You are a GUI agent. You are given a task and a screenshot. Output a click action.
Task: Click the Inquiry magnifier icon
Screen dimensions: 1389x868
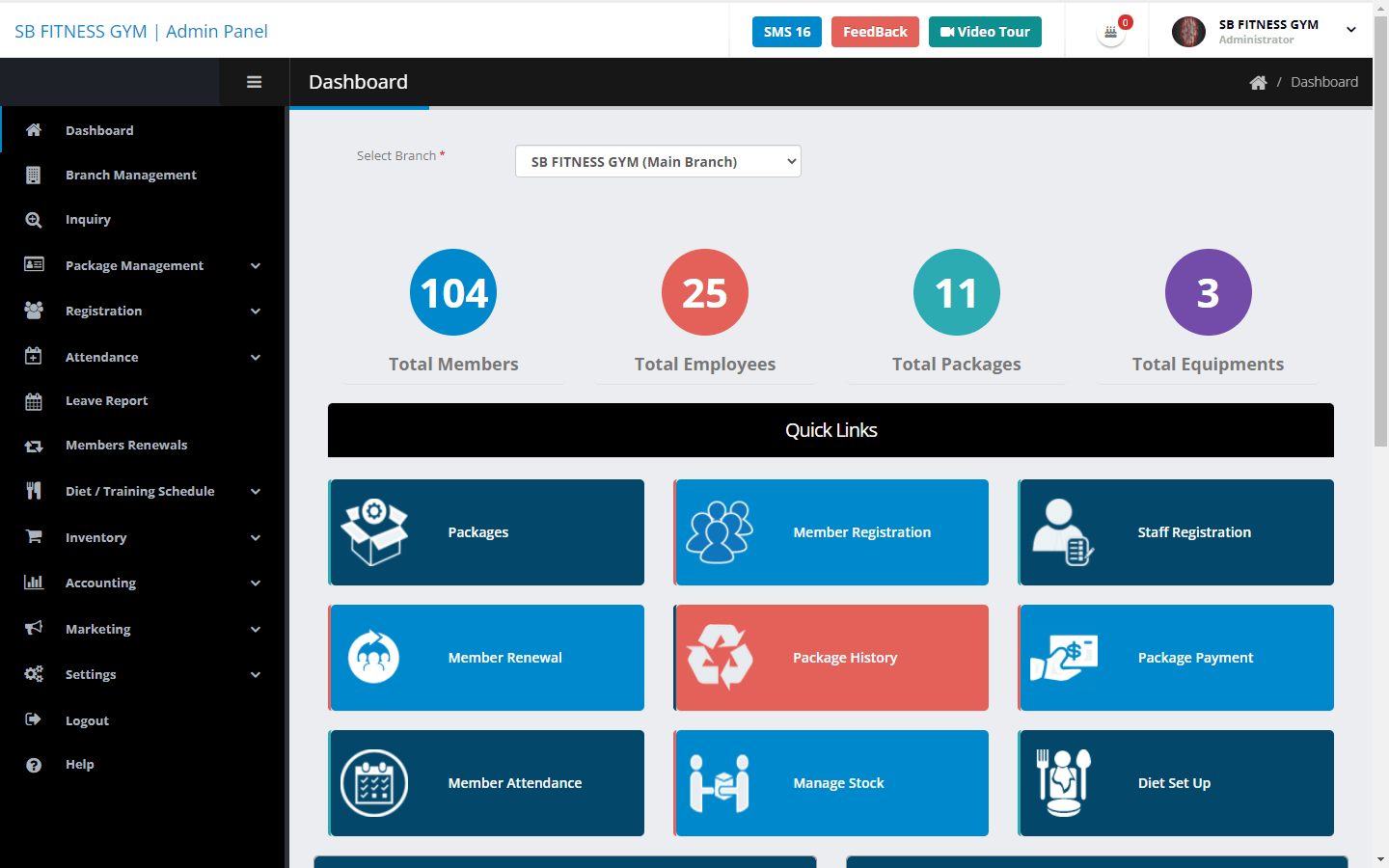coord(34,219)
